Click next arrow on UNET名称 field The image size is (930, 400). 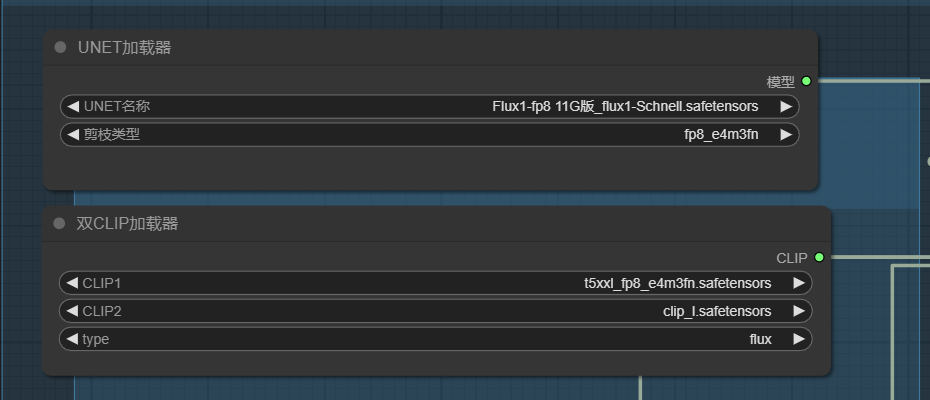point(786,107)
